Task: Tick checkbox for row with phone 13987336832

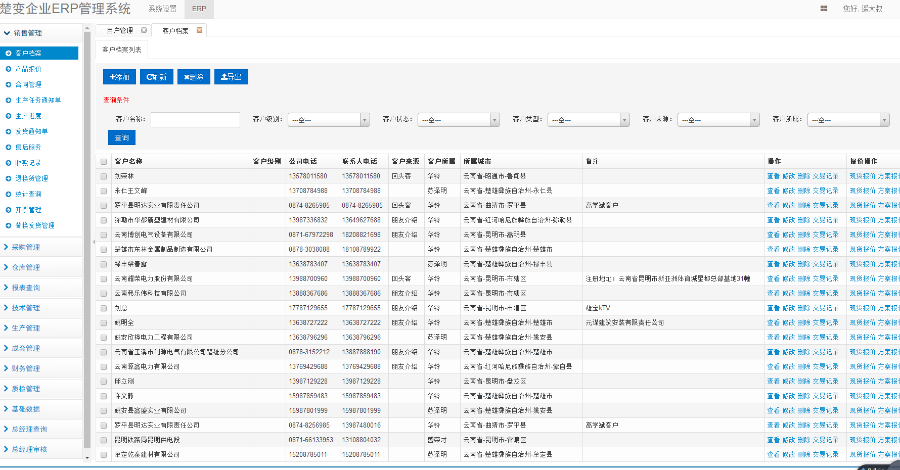Action: click(x=103, y=220)
